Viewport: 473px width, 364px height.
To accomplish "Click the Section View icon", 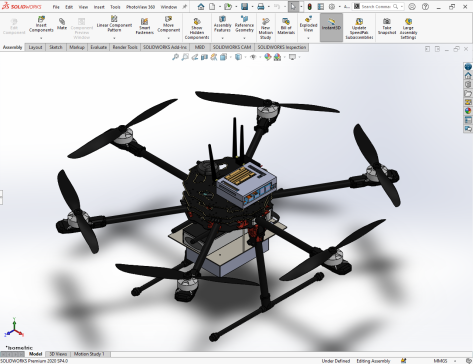I will pos(204,57).
